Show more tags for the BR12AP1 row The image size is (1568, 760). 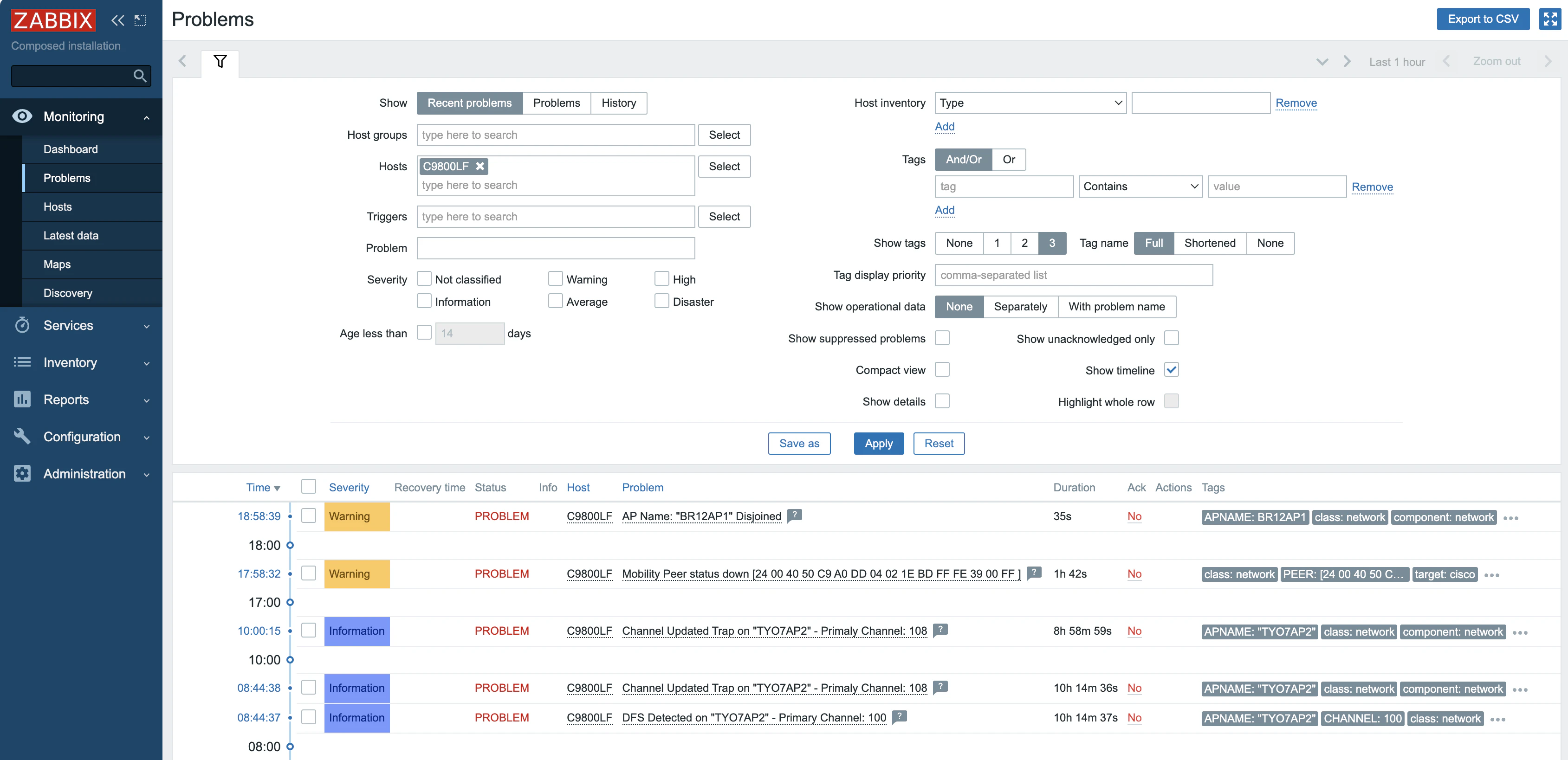(x=1510, y=518)
